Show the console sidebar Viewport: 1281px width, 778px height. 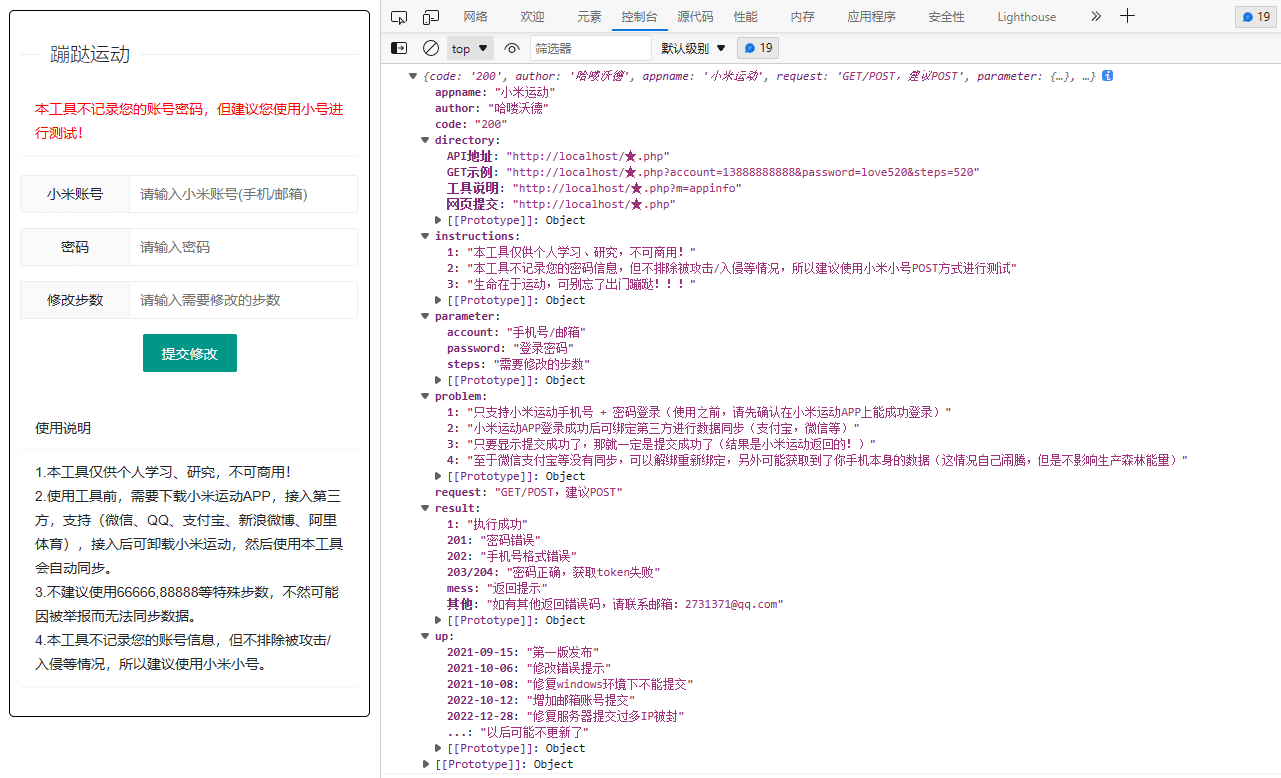(399, 47)
